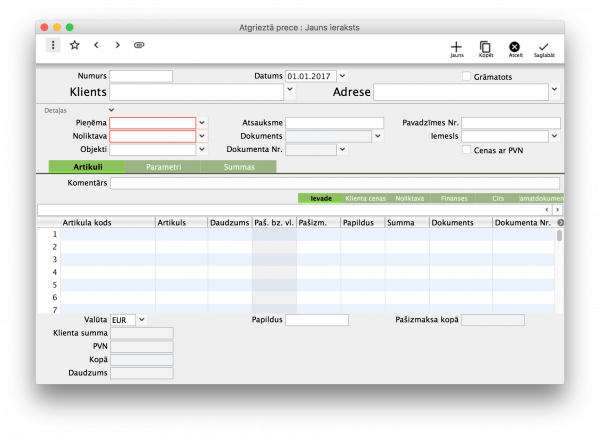Select the Klienta cenas view button

(x=365, y=199)
